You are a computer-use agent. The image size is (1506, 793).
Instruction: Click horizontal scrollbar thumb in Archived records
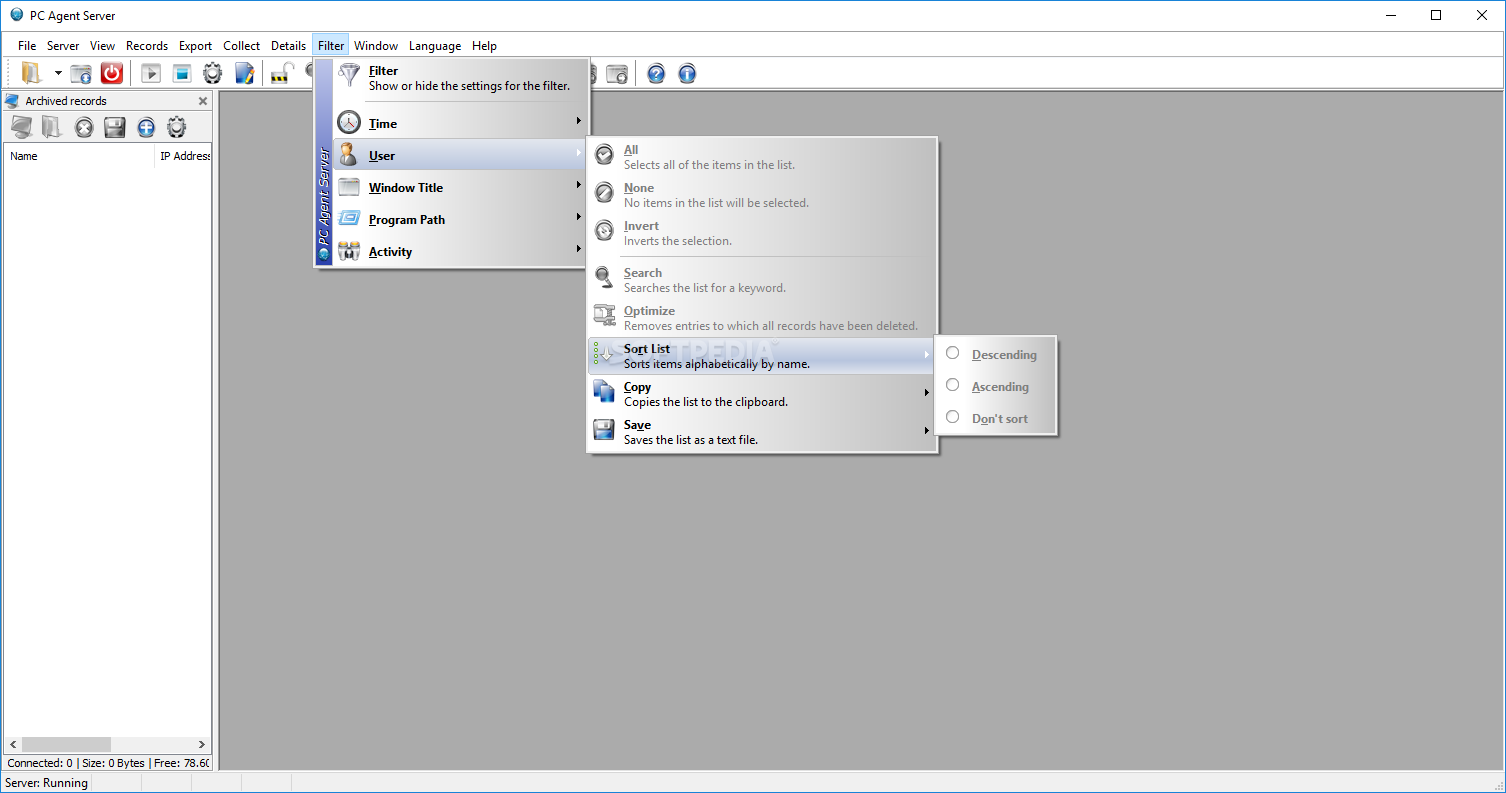pos(66,745)
